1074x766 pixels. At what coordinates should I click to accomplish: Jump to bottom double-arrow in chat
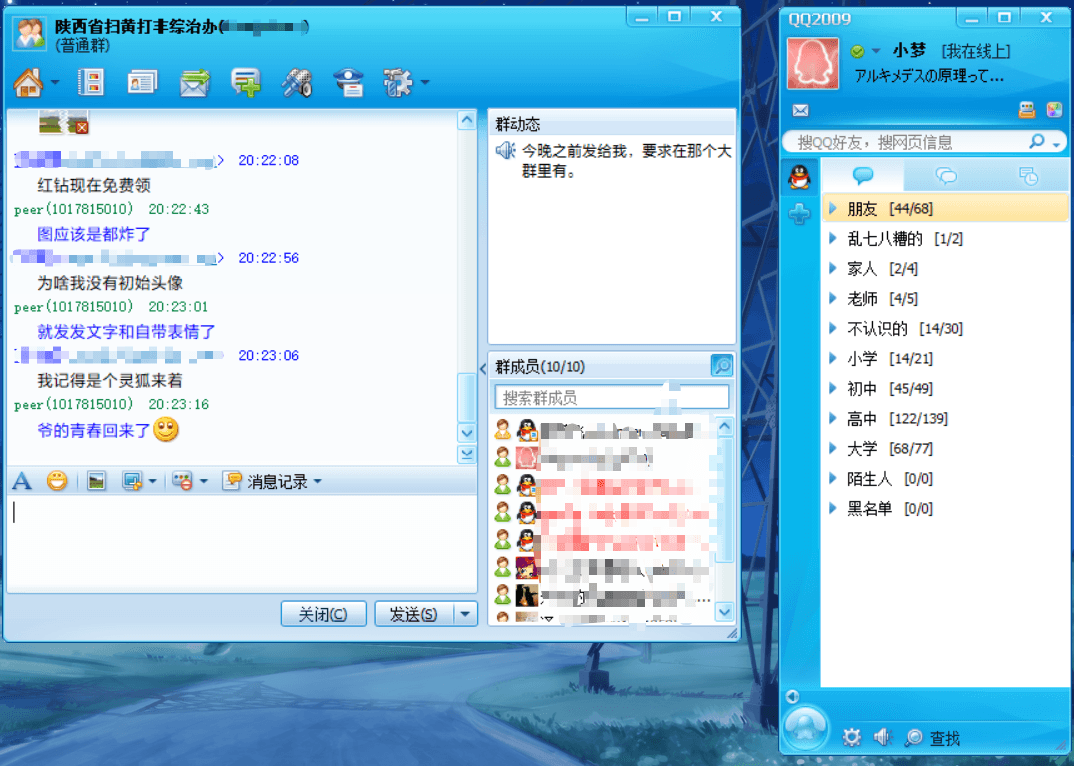click(466, 454)
